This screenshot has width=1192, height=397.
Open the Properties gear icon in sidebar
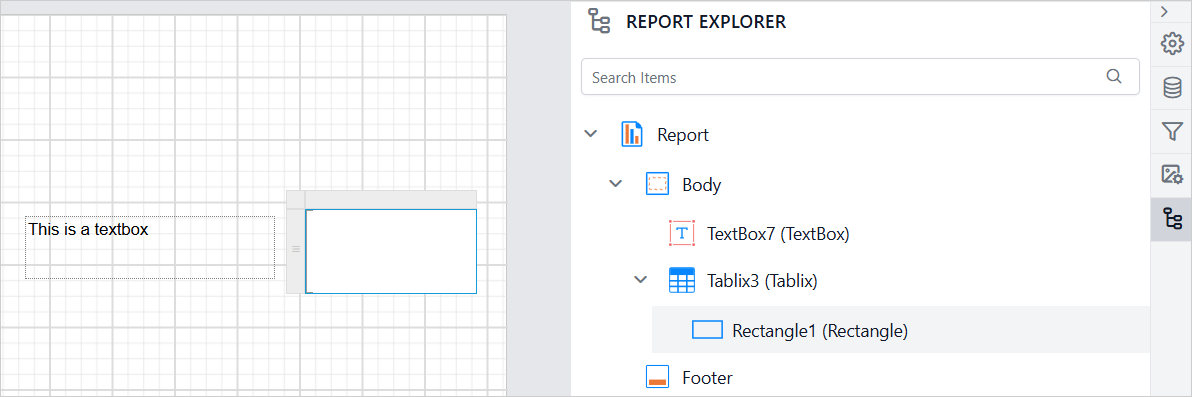[x=1171, y=43]
